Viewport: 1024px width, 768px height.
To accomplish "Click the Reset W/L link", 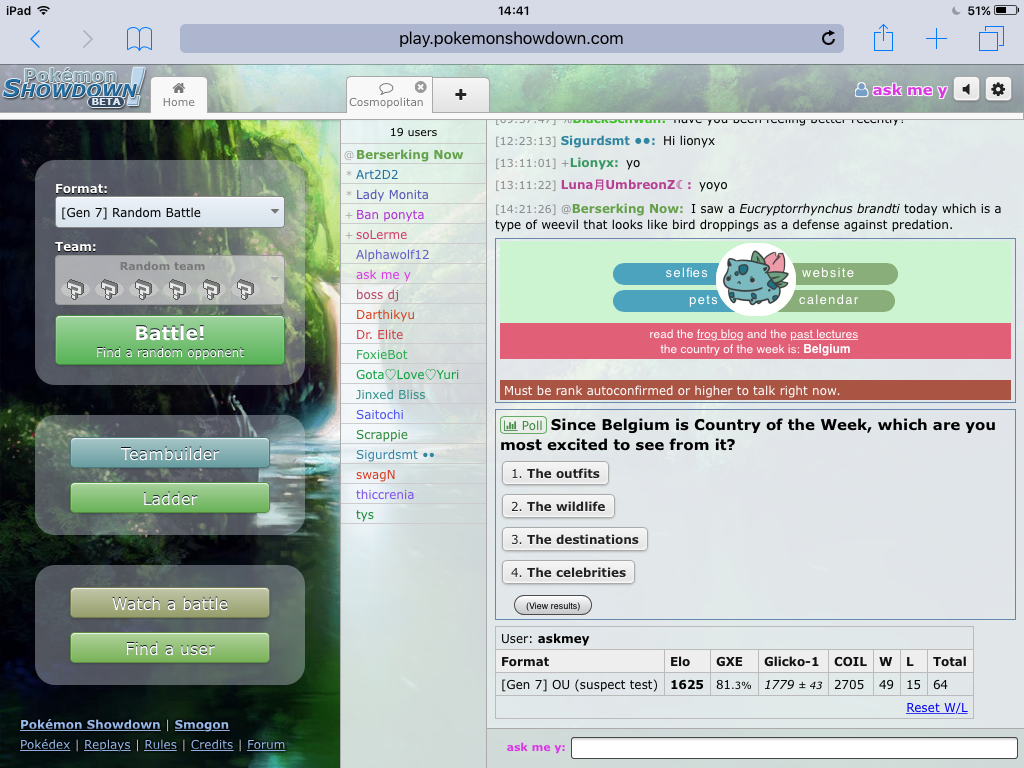I will (936, 708).
